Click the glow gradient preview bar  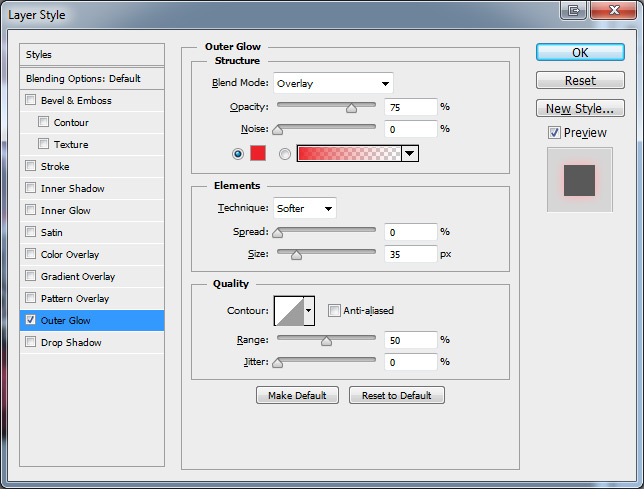click(x=349, y=153)
